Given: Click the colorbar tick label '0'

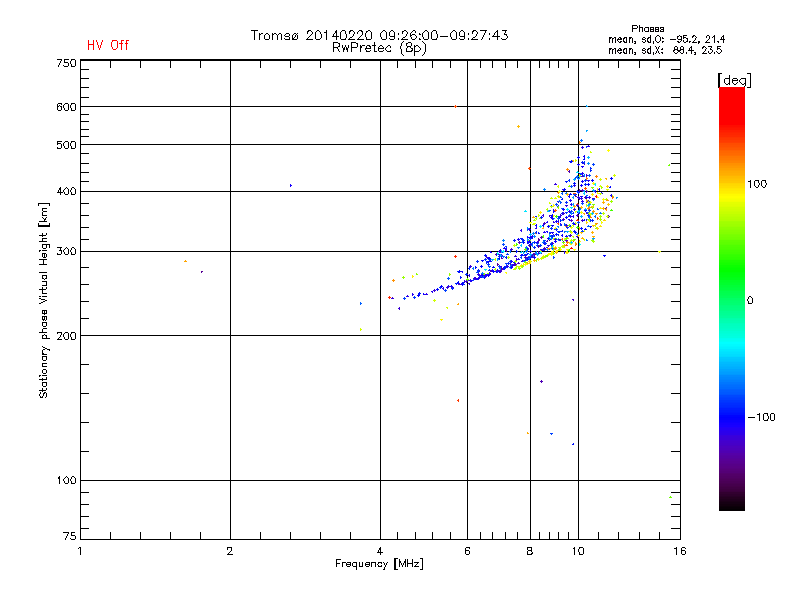Looking at the screenshot, I should [750, 301].
